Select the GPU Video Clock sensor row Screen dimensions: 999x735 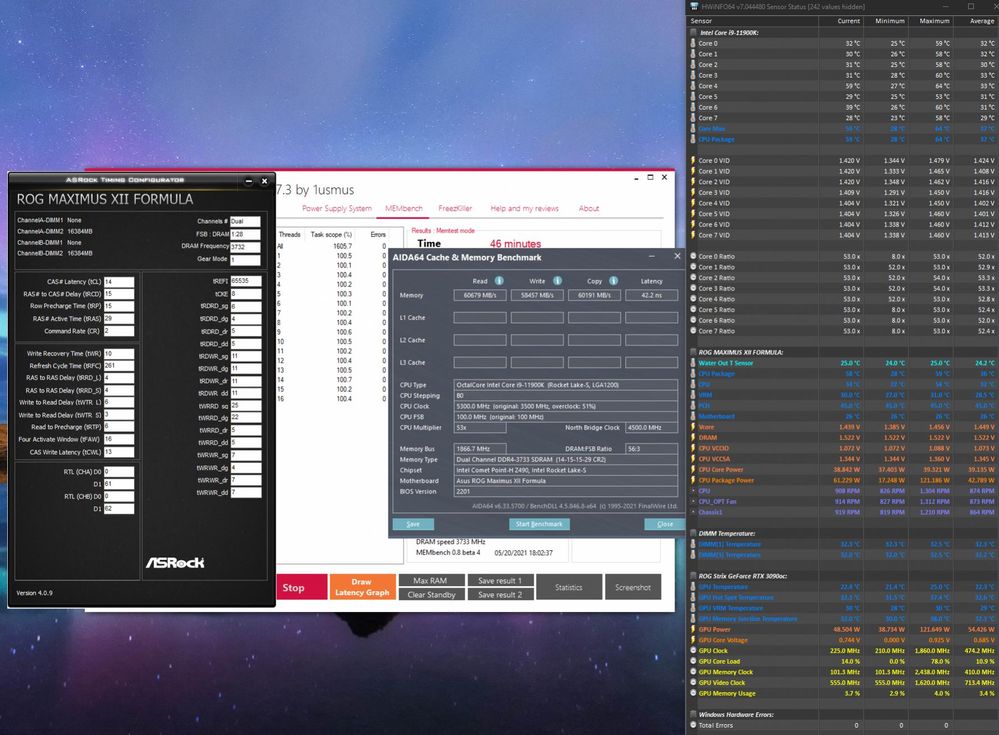[843, 682]
